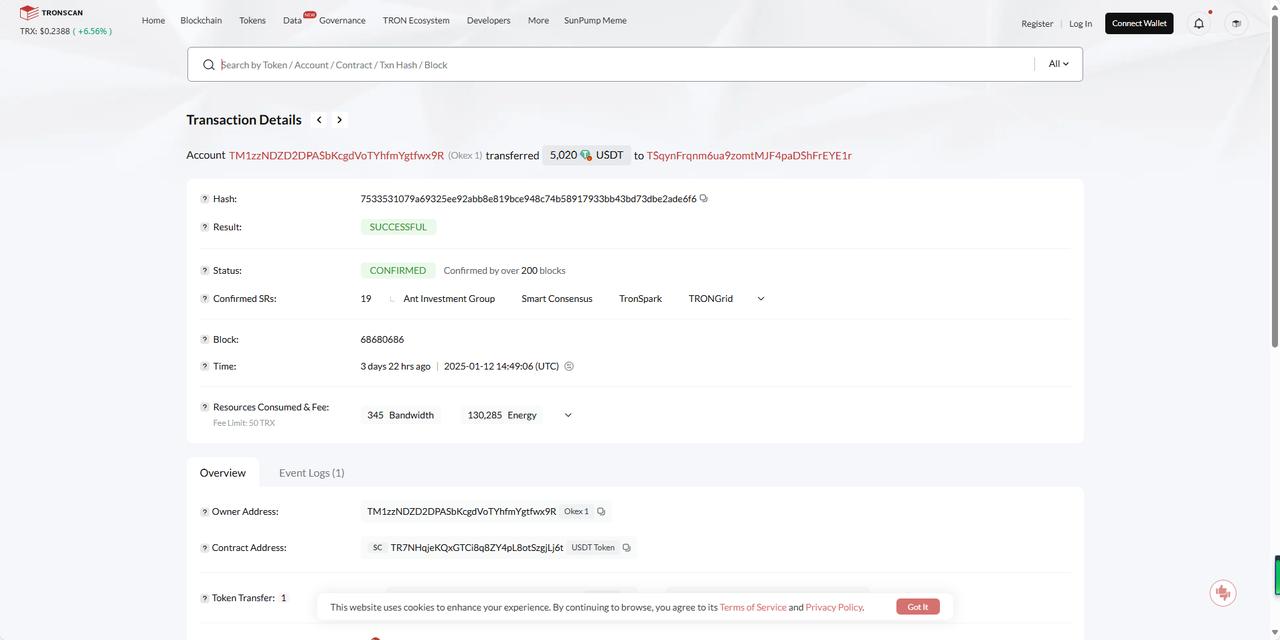Open the Terms of Service link
Image resolution: width=1280 pixels, height=640 pixels.
click(753, 607)
